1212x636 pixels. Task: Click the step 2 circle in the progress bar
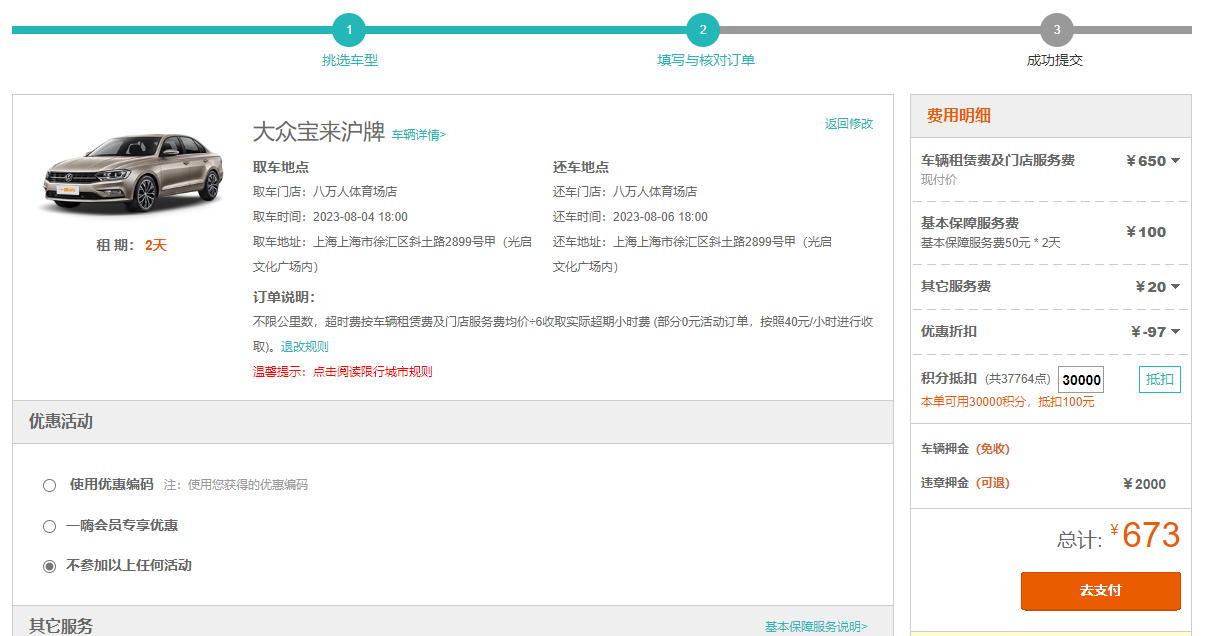(x=703, y=30)
